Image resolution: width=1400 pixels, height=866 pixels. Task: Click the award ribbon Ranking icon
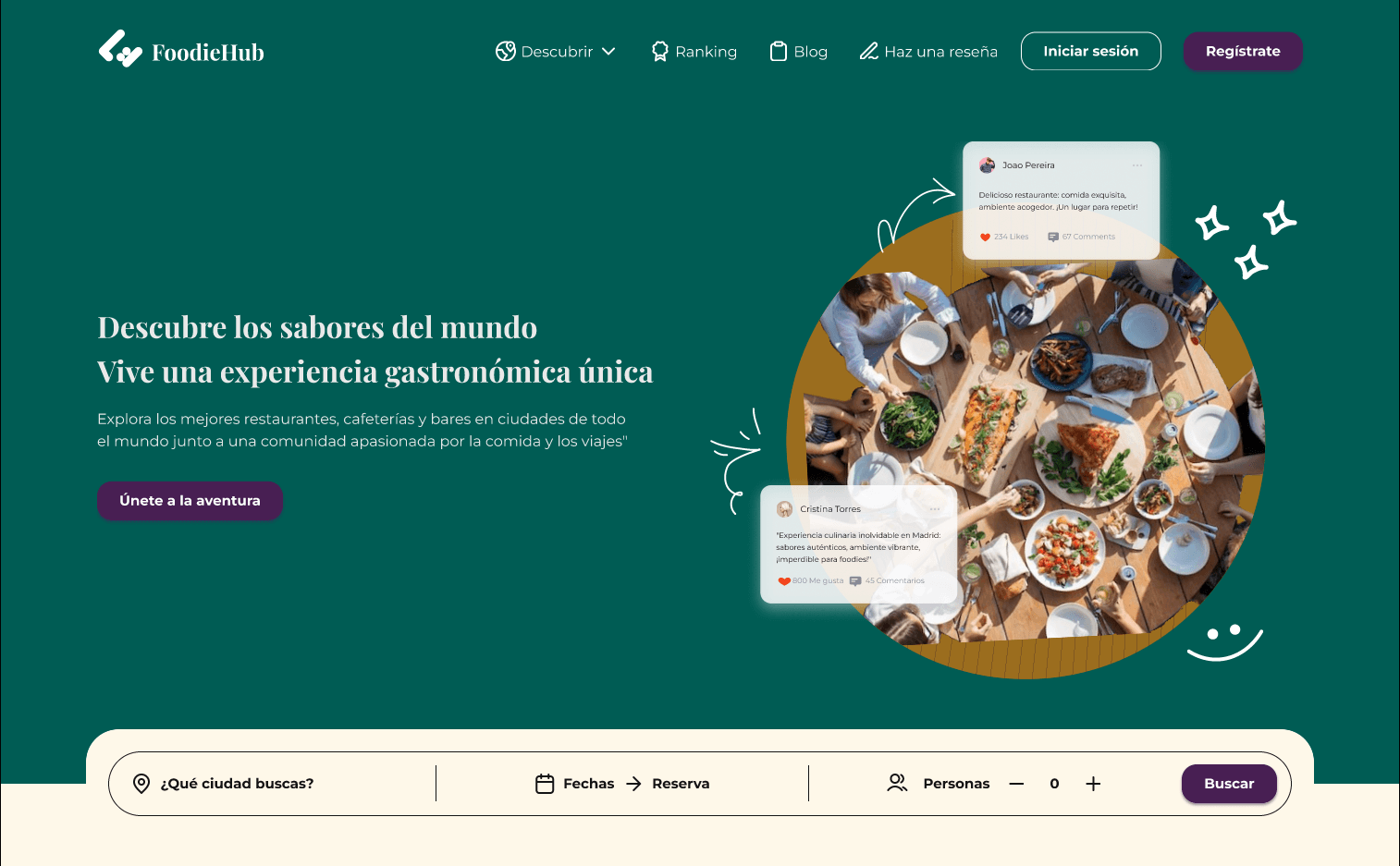click(x=659, y=52)
